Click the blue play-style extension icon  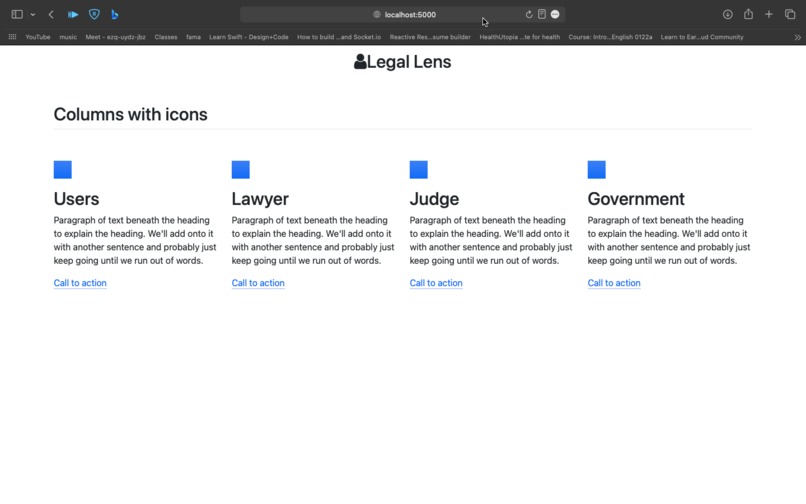[73, 14]
